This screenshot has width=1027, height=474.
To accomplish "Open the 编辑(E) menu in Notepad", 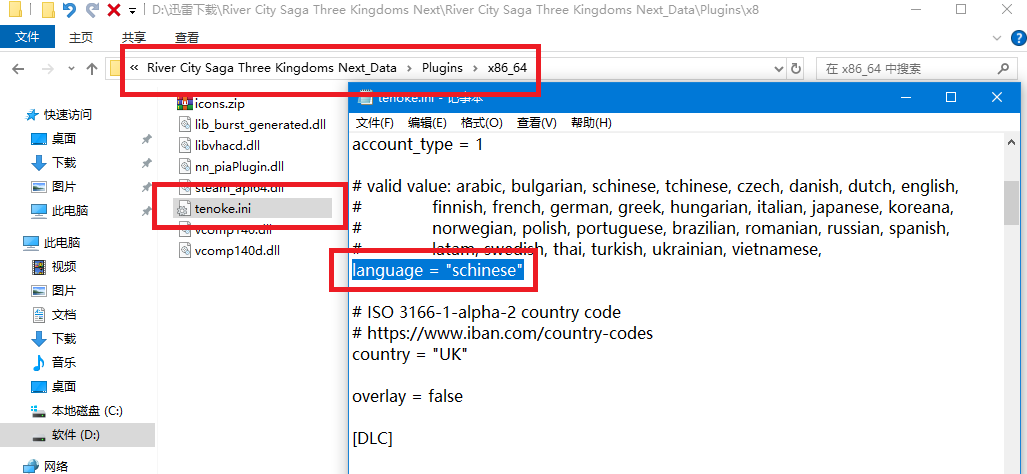I will coord(427,123).
